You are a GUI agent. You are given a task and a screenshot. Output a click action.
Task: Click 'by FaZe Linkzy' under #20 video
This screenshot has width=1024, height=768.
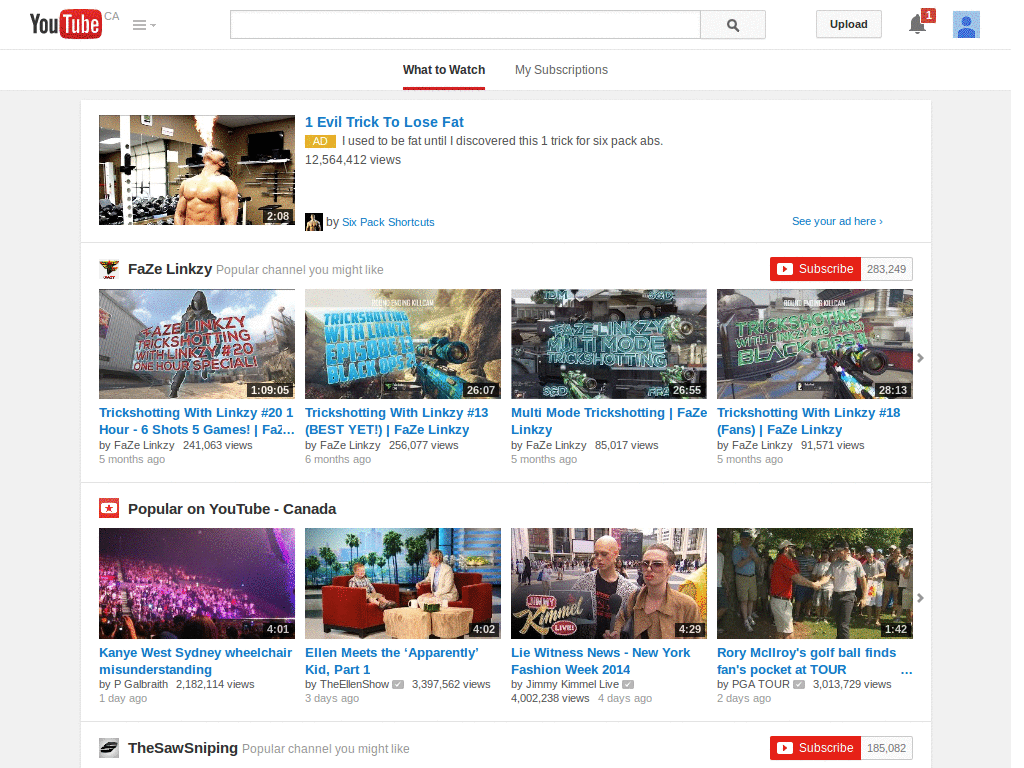(x=136, y=445)
